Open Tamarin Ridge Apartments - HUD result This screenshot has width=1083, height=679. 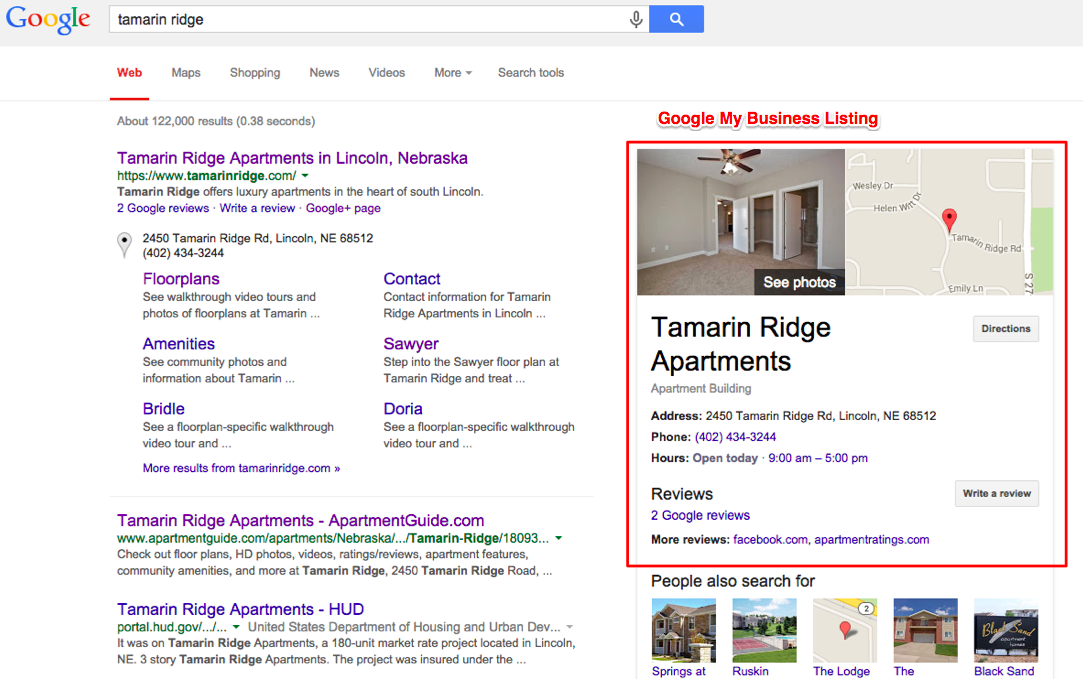click(x=240, y=610)
